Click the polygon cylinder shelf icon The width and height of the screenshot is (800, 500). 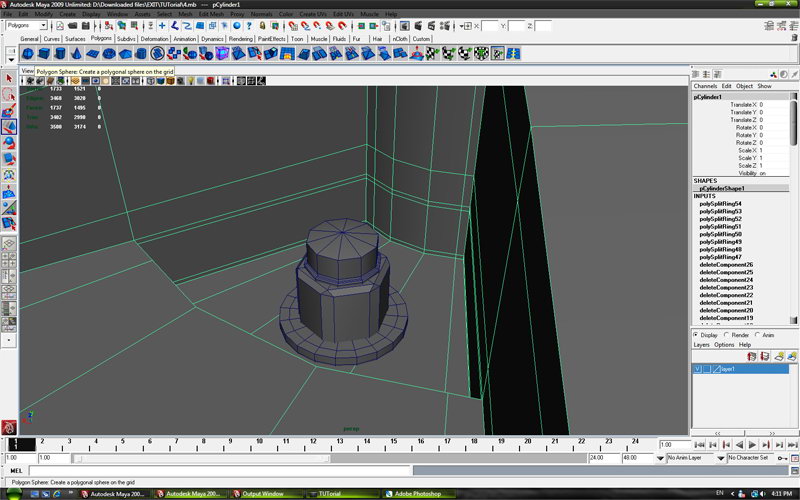(x=60, y=54)
